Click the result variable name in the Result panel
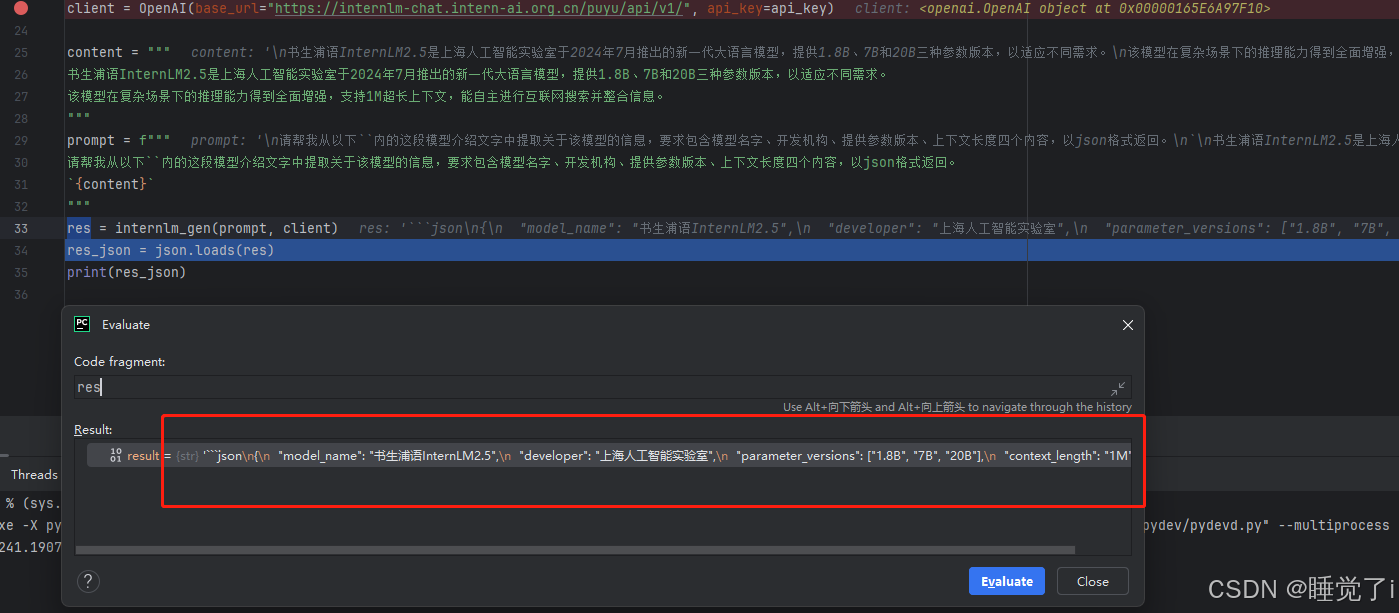This screenshot has width=1399, height=613. pyautogui.click(x=143, y=455)
